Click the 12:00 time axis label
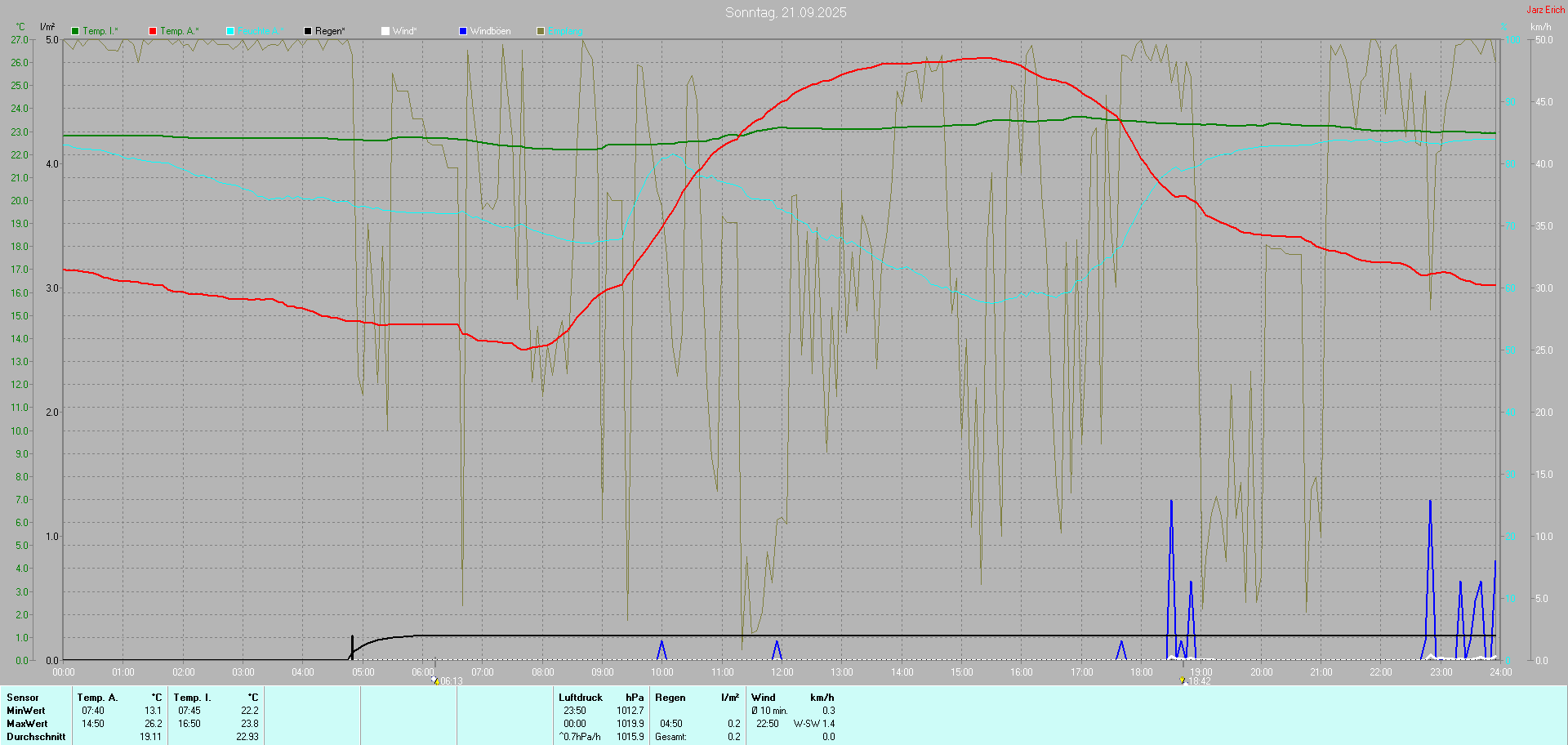This screenshot has height=745, width=1568. pos(782,672)
